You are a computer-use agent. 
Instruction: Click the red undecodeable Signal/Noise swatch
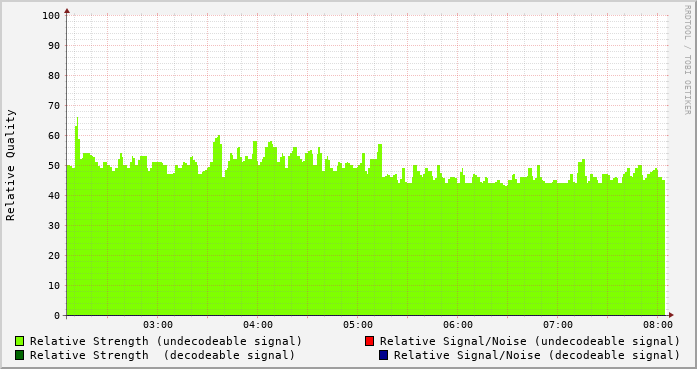369,341
